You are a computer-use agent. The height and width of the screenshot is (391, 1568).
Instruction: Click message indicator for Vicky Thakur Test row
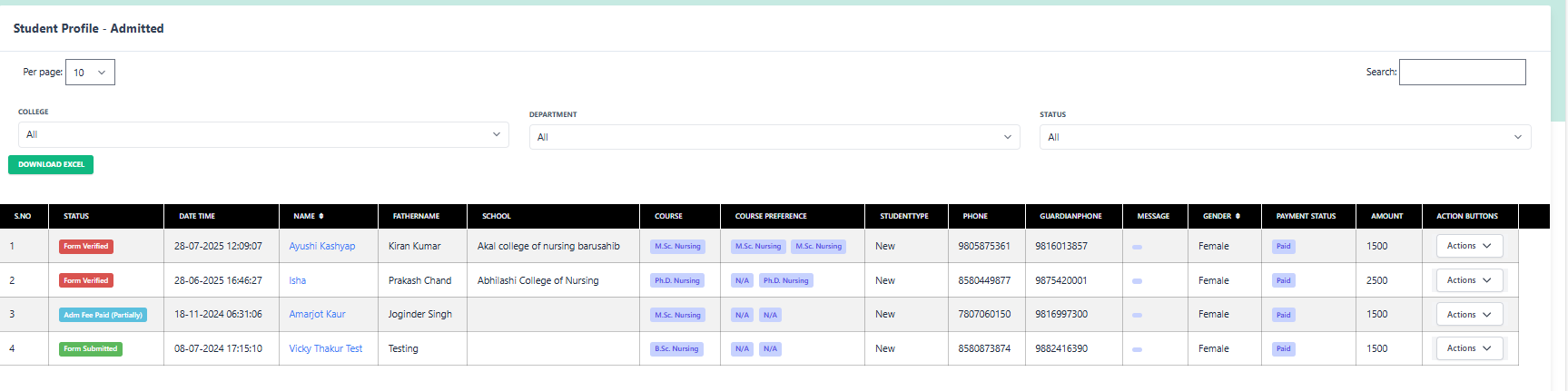pyautogui.click(x=1137, y=349)
